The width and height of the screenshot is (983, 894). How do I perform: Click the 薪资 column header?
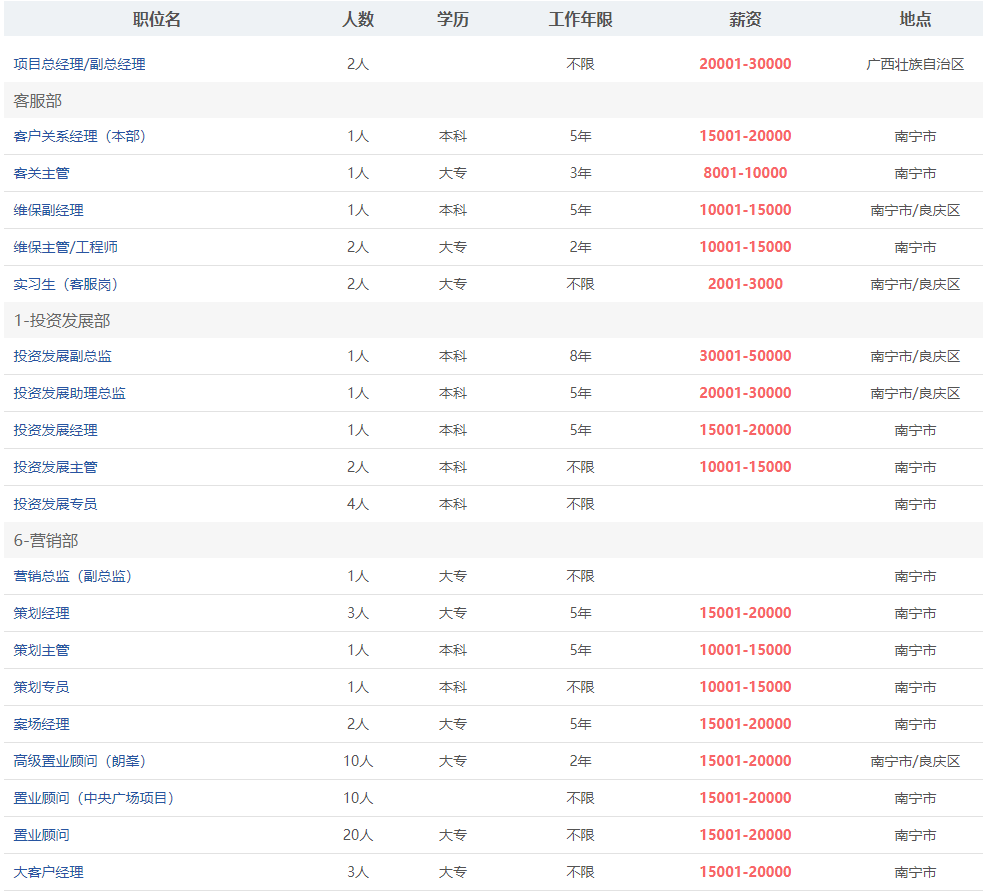point(745,19)
